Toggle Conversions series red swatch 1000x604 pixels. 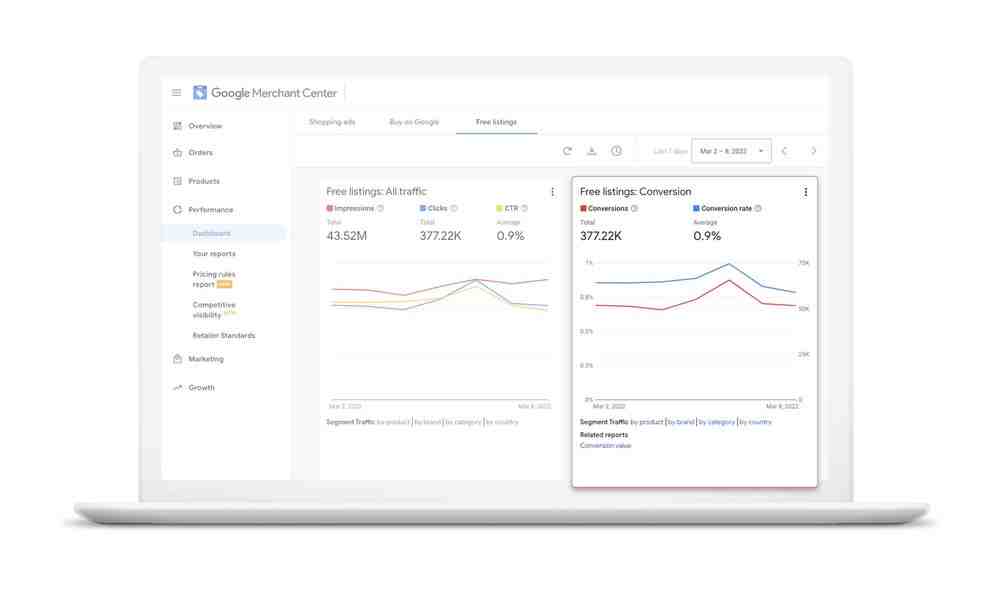(583, 209)
